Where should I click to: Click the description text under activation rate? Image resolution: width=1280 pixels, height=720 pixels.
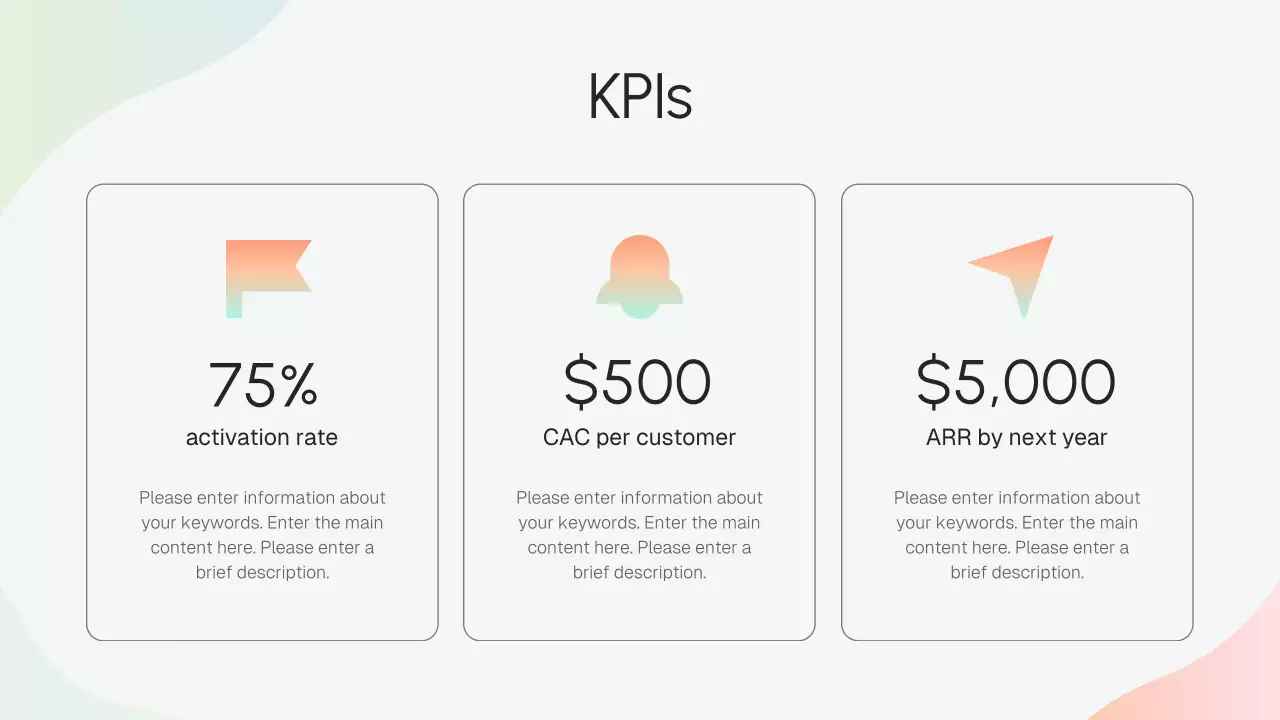[262, 535]
